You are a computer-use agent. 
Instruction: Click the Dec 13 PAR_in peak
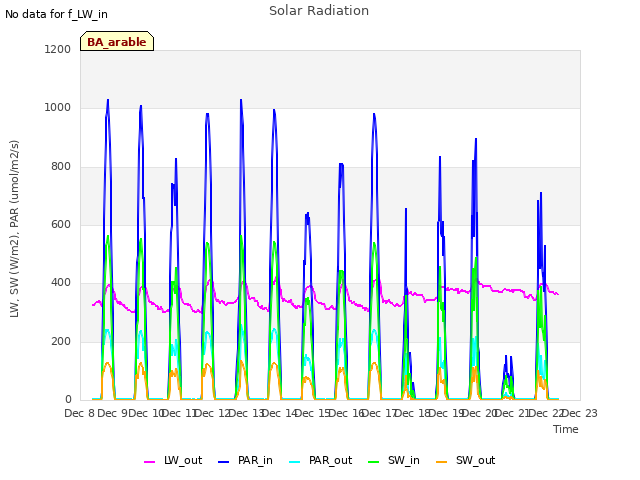pos(241,100)
